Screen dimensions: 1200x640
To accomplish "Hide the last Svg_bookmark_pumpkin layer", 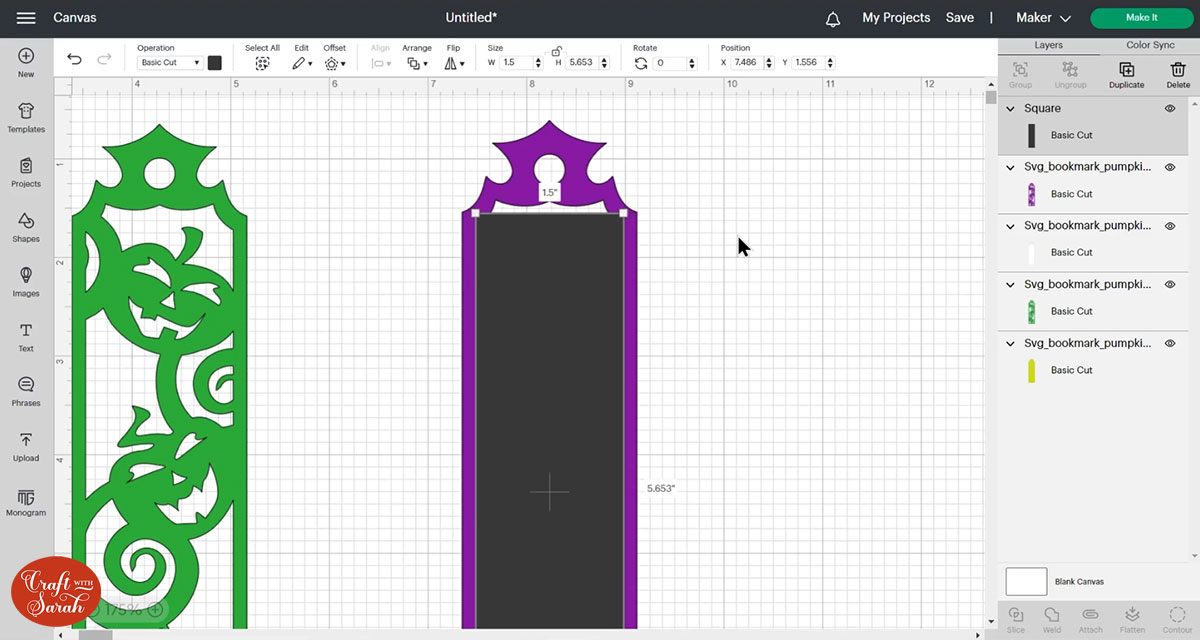I will tap(1170, 343).
